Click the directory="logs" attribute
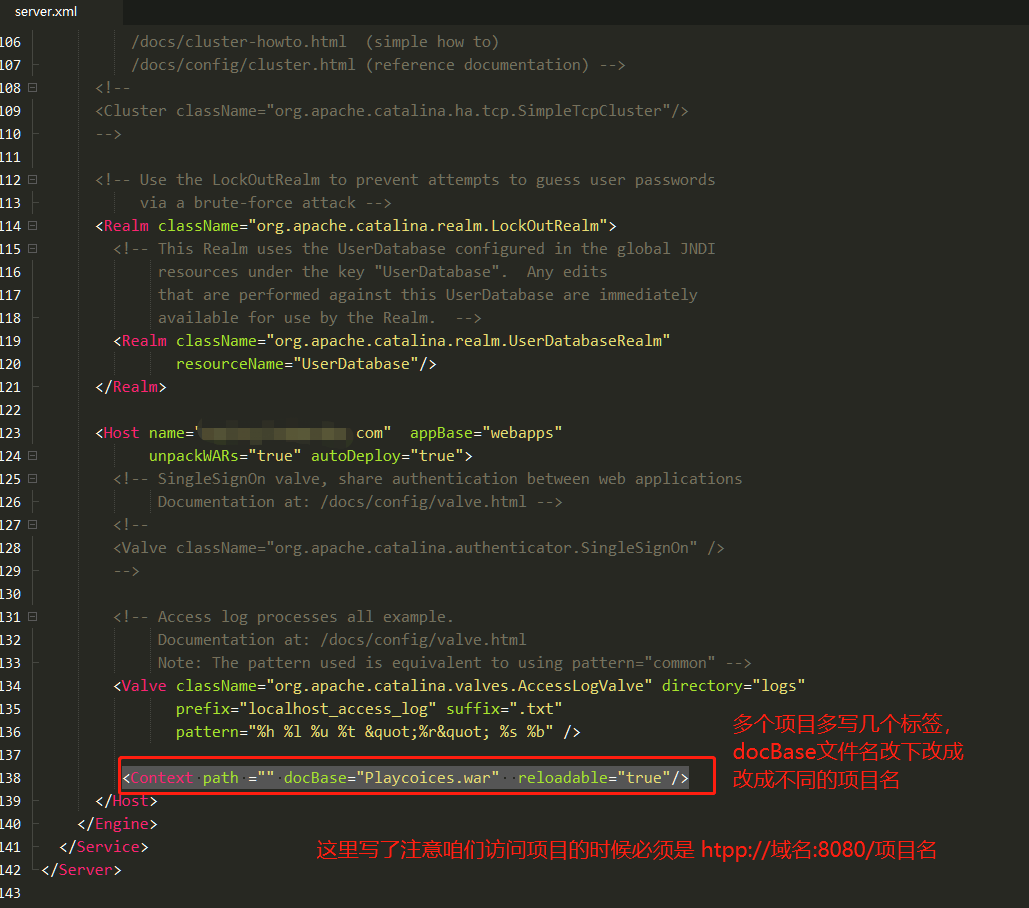The image size is (1029, 908). click(733, 686)
